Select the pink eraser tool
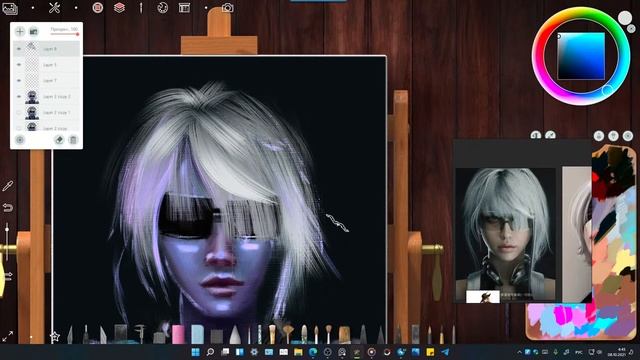640x360 pixels. click(x=178, y=334)
